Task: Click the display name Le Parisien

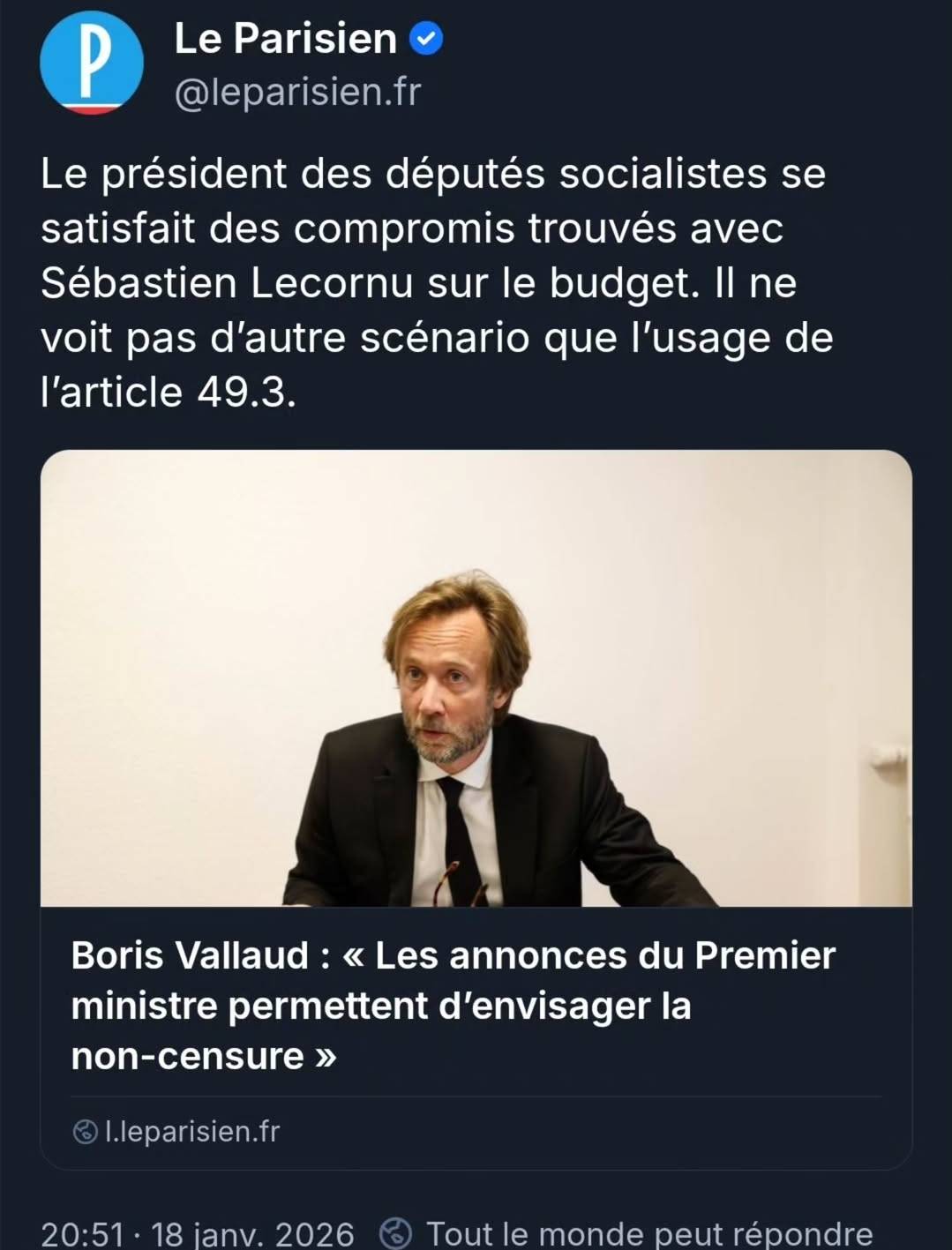Action: pyautogui.click(x=282, y=38)
